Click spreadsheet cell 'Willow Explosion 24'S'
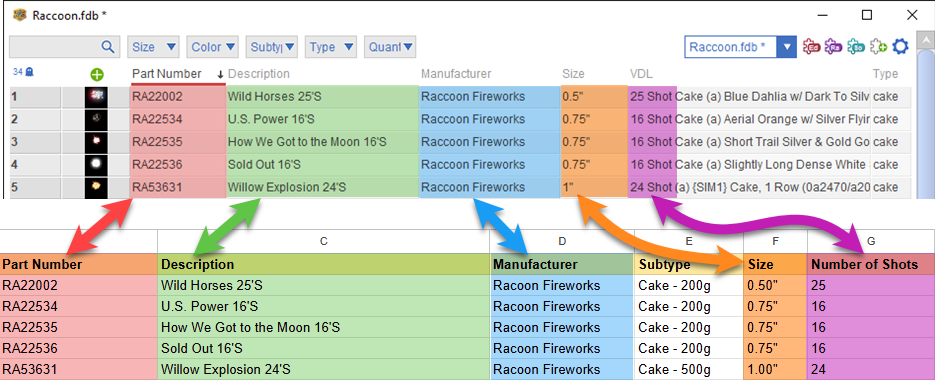 coord(323,369)
